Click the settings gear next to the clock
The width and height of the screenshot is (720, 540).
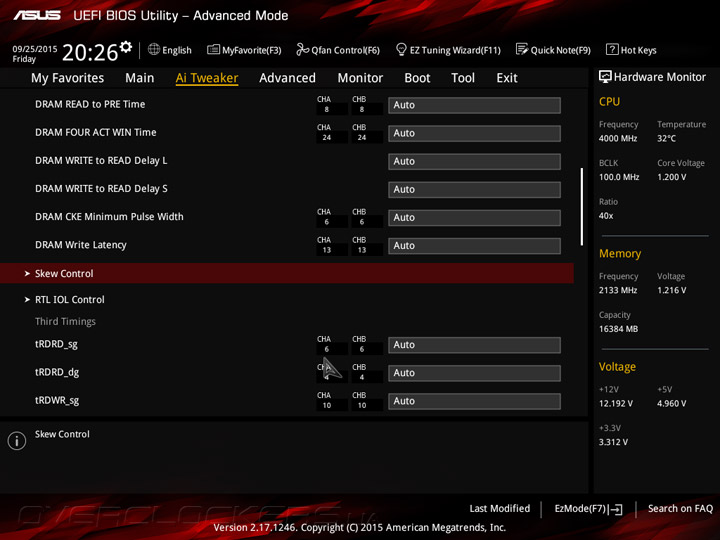125,47
